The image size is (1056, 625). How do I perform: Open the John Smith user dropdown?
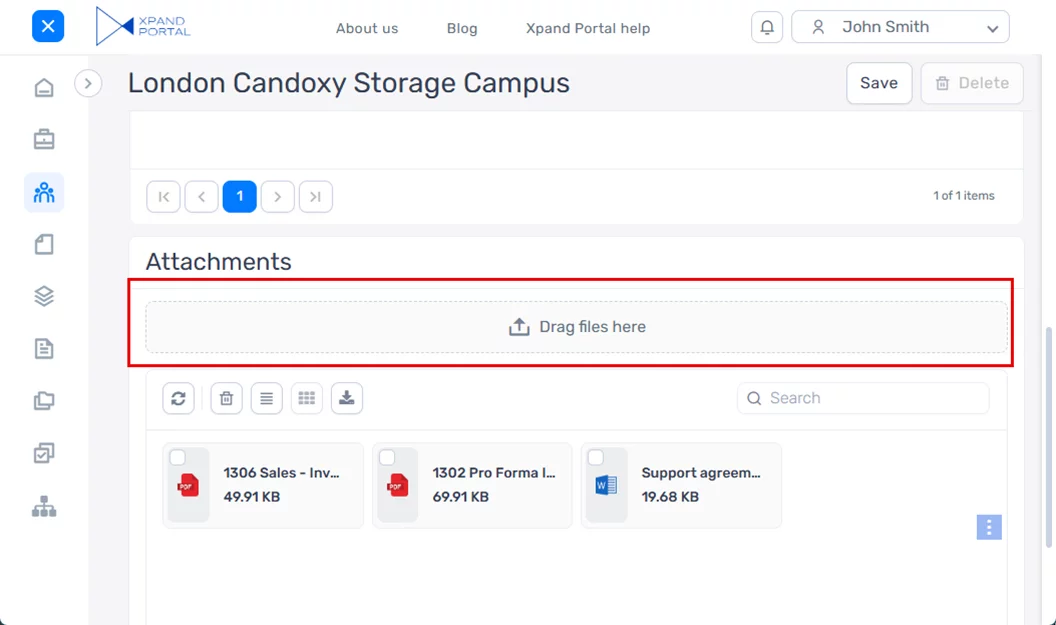[x=900, y=28]
